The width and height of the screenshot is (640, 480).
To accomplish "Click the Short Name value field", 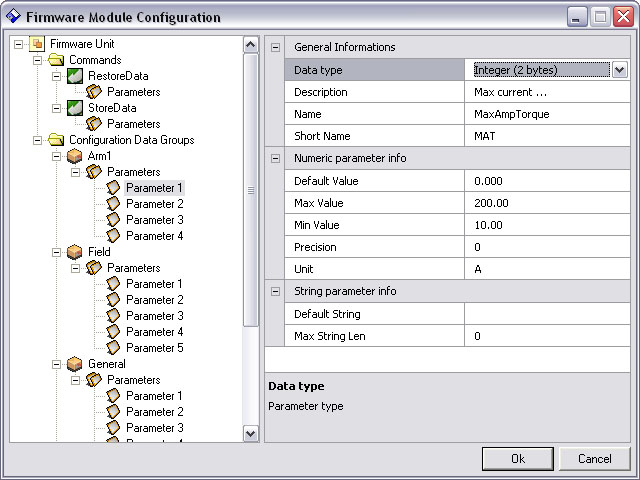I will (546, 136).
